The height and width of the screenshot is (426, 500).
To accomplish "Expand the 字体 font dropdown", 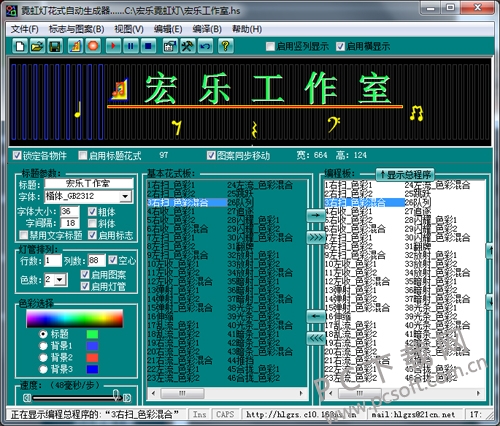I will [x=125, y=196].
